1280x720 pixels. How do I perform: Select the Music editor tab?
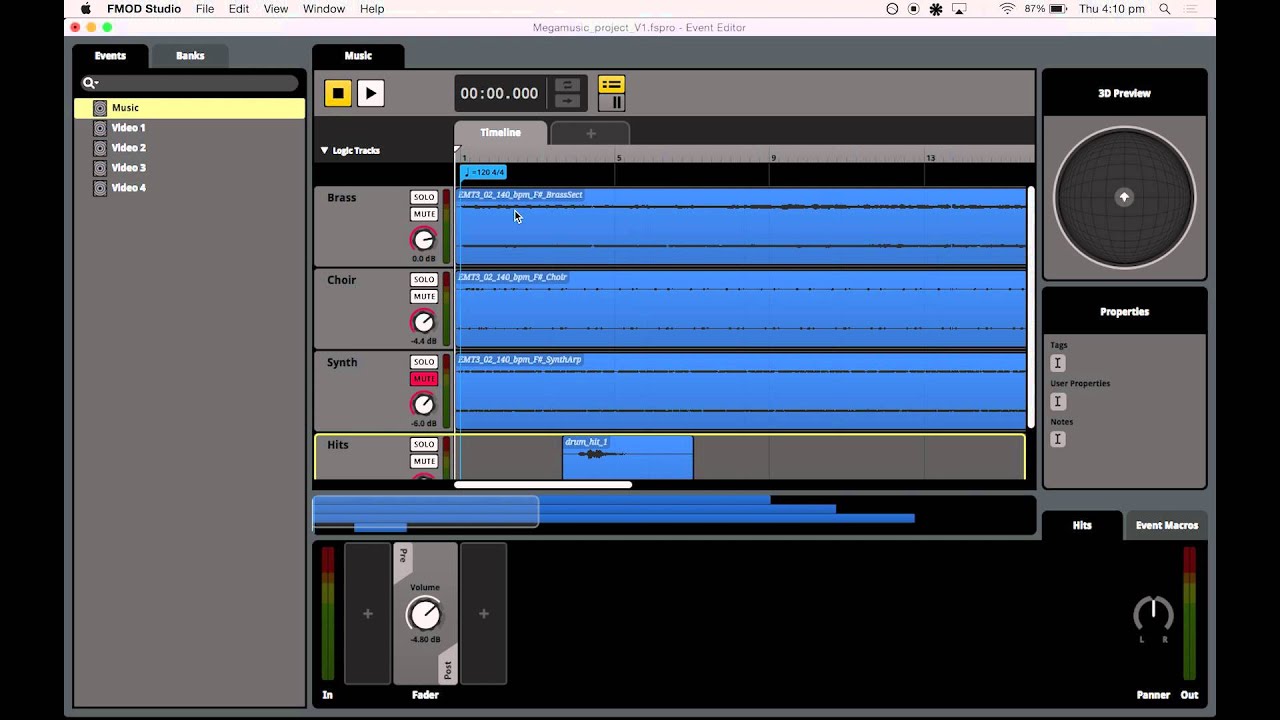point(358,56)
